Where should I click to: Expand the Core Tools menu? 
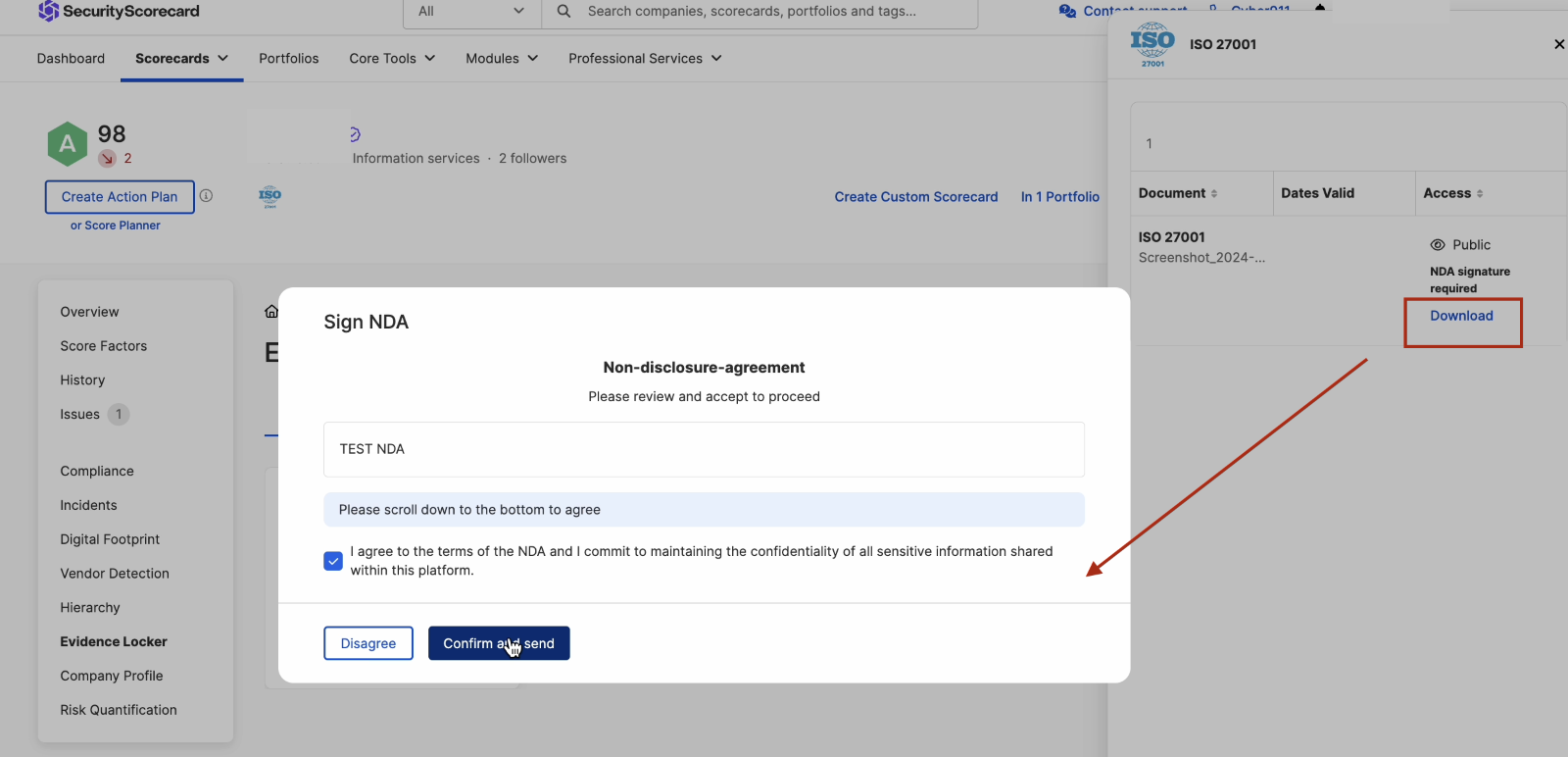point(392,59)
